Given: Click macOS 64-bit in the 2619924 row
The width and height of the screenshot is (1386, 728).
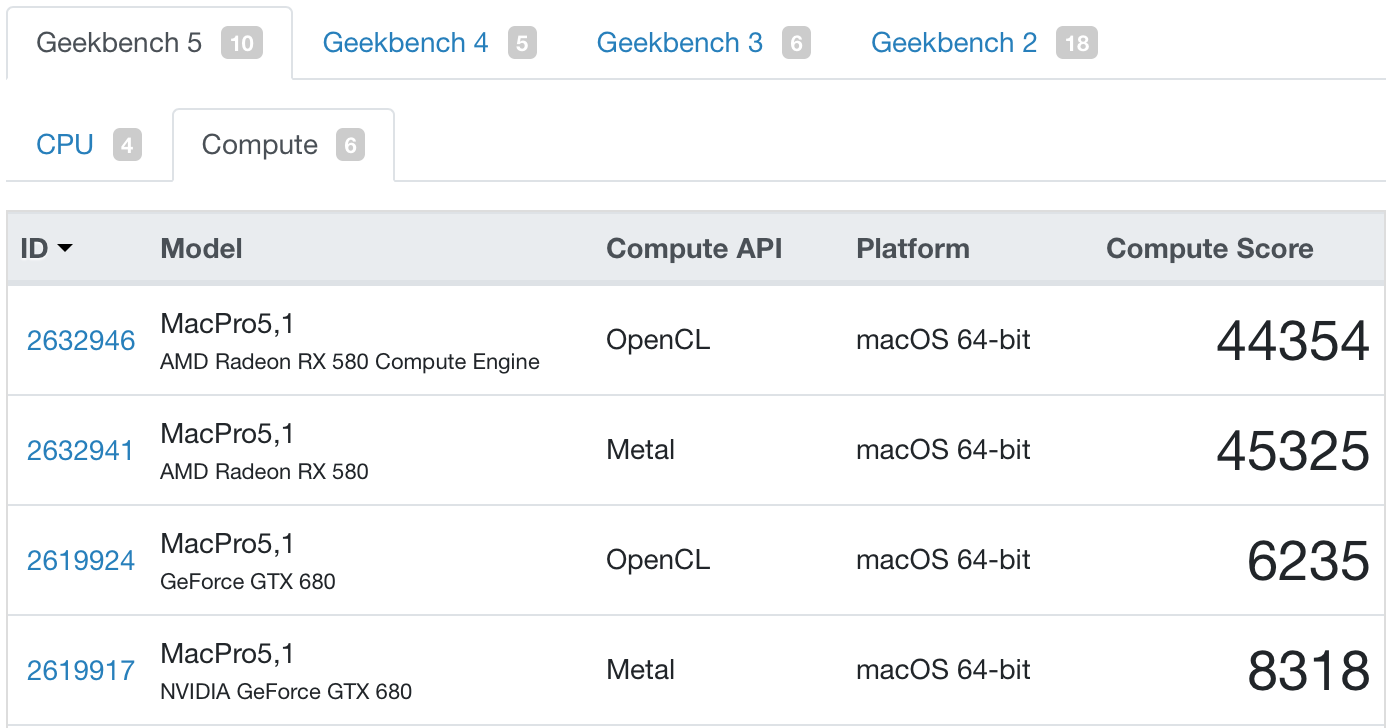Looking at the screenshot, I should (x=943, y=560).
